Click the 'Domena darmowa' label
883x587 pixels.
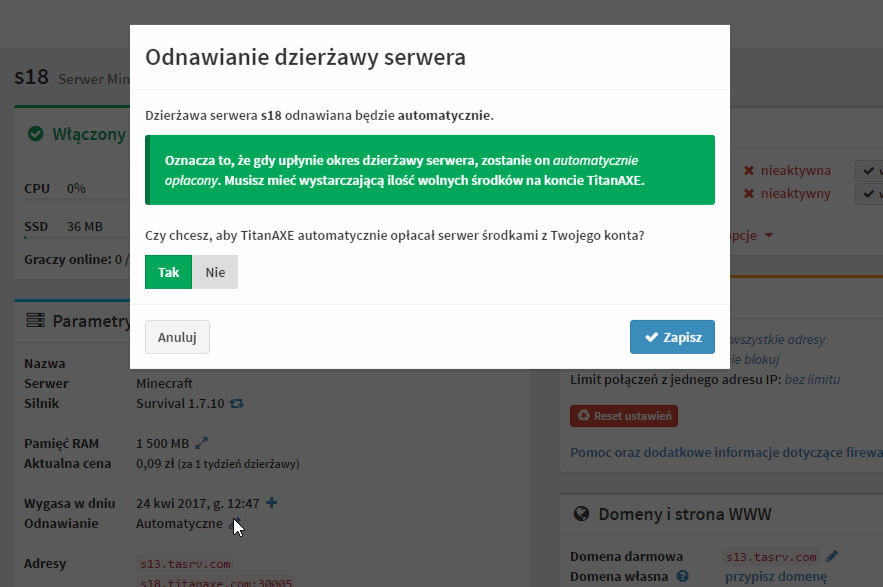(x=626, y=557)
